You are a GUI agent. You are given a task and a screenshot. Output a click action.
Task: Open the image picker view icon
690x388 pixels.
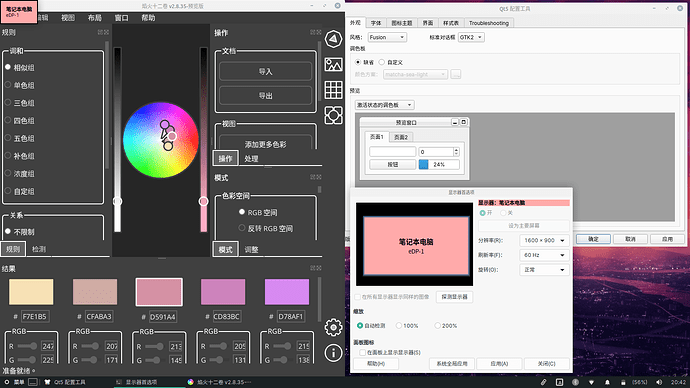pyautogui.click(x=333, y=65)
